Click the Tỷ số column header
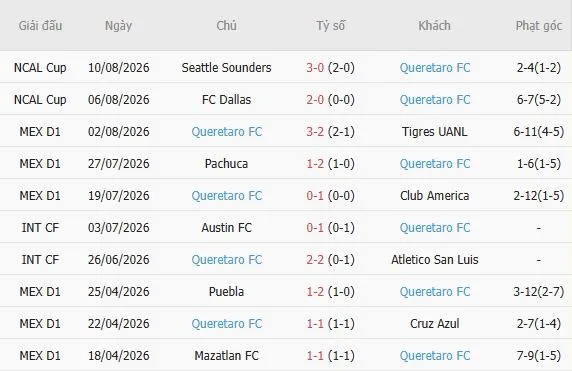Screen dimensions: 572x371 [331, 26]
